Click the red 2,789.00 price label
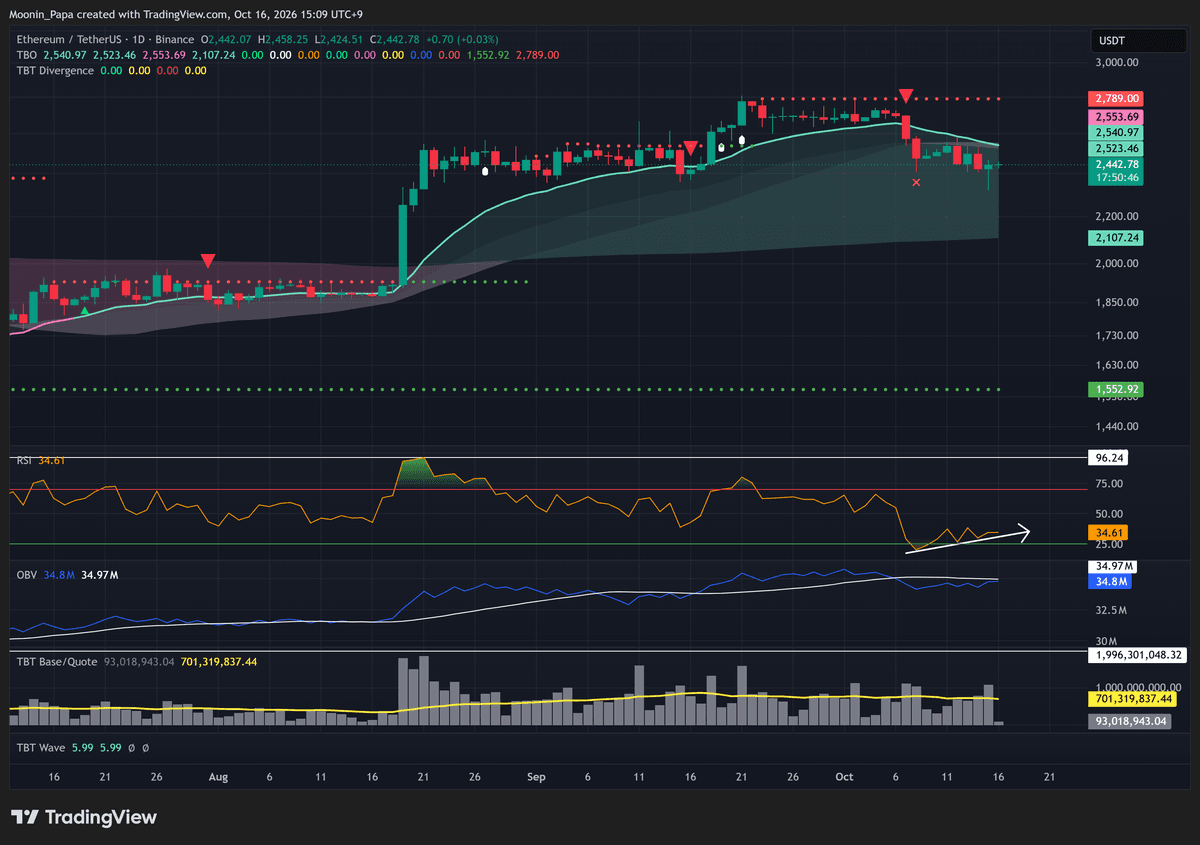 click(1115, 99)
